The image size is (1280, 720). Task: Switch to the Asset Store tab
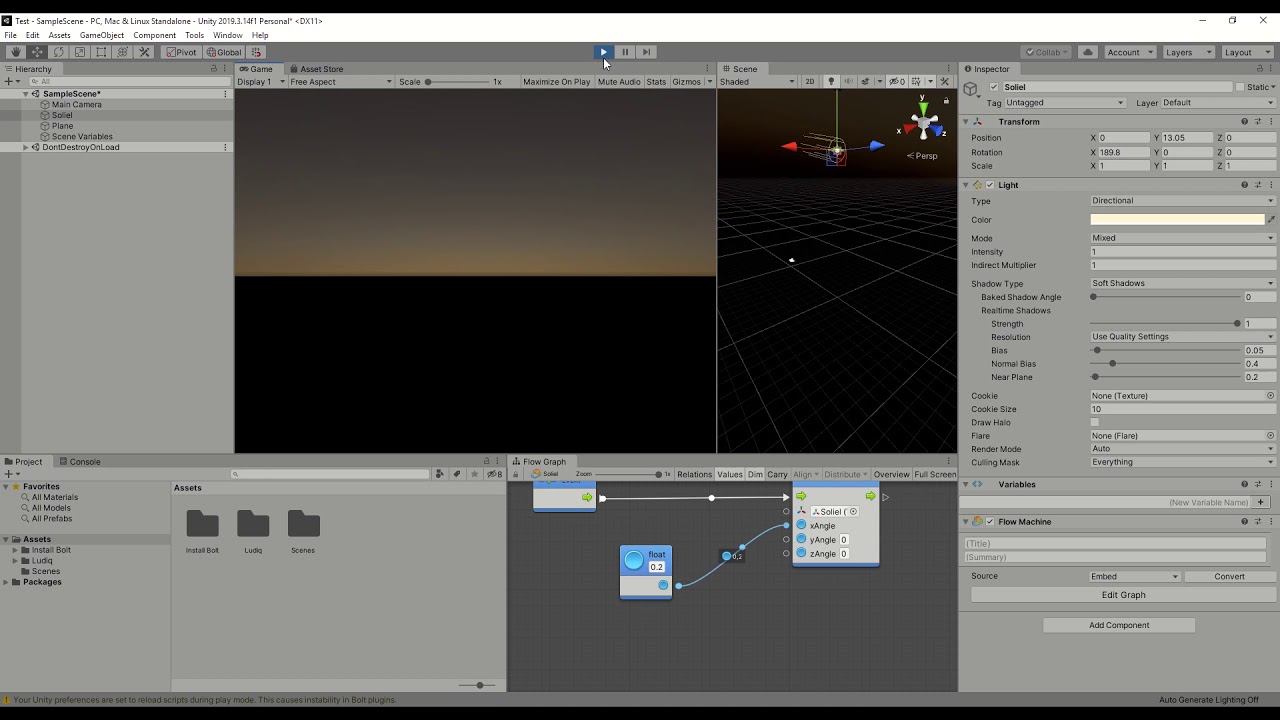point(316,69)
